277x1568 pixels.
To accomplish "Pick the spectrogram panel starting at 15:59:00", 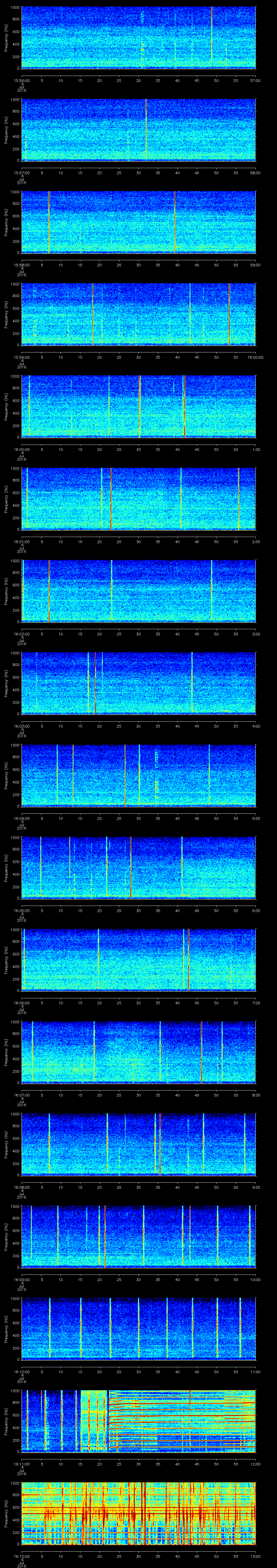I will click(139, 315).
